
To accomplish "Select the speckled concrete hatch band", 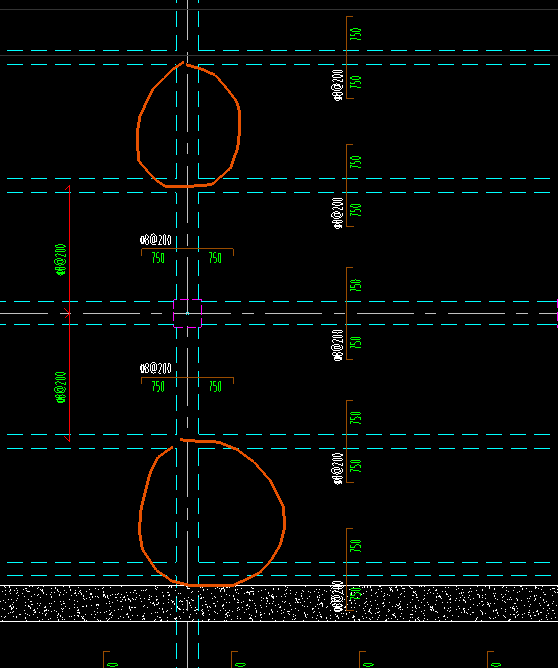I will [279, 603].
